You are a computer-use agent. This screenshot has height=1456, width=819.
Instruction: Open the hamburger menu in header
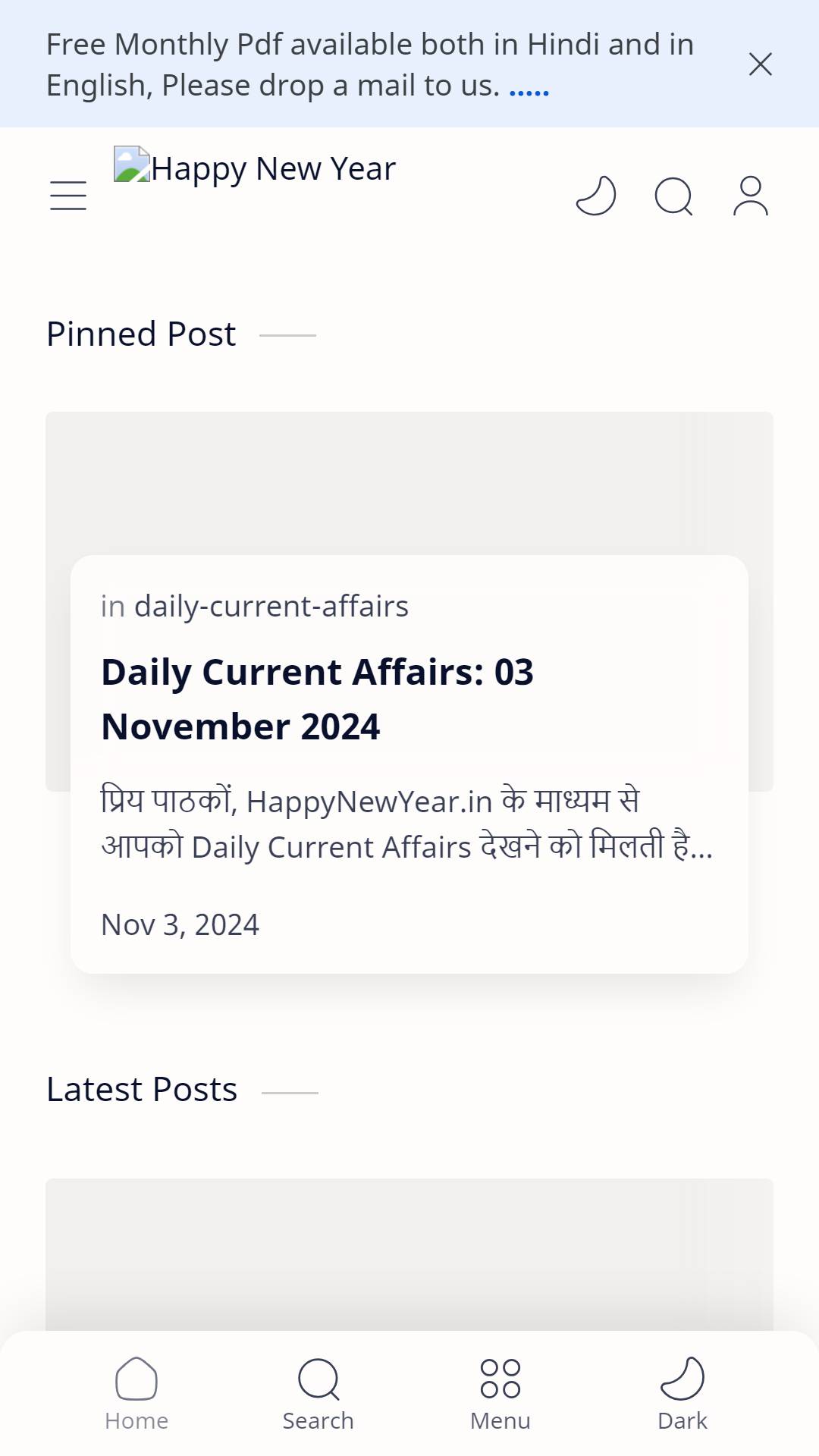(x=68, y=196)
